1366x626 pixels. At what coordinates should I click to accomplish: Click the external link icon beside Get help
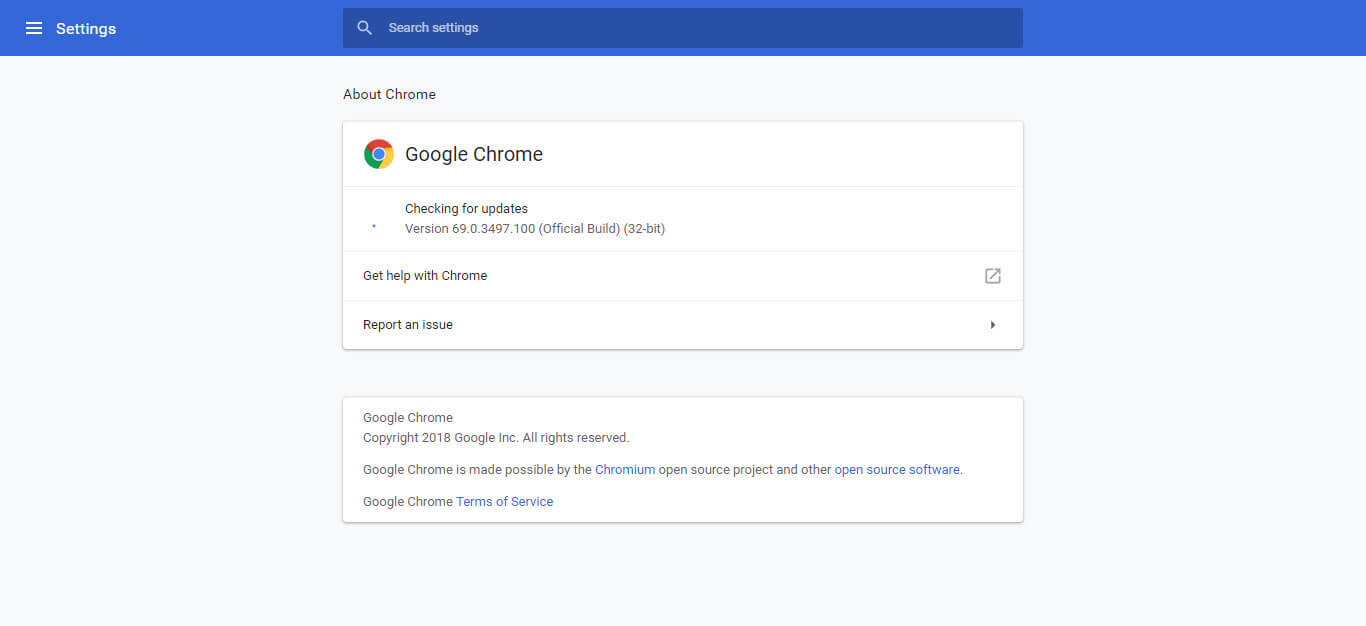point(992,275)
